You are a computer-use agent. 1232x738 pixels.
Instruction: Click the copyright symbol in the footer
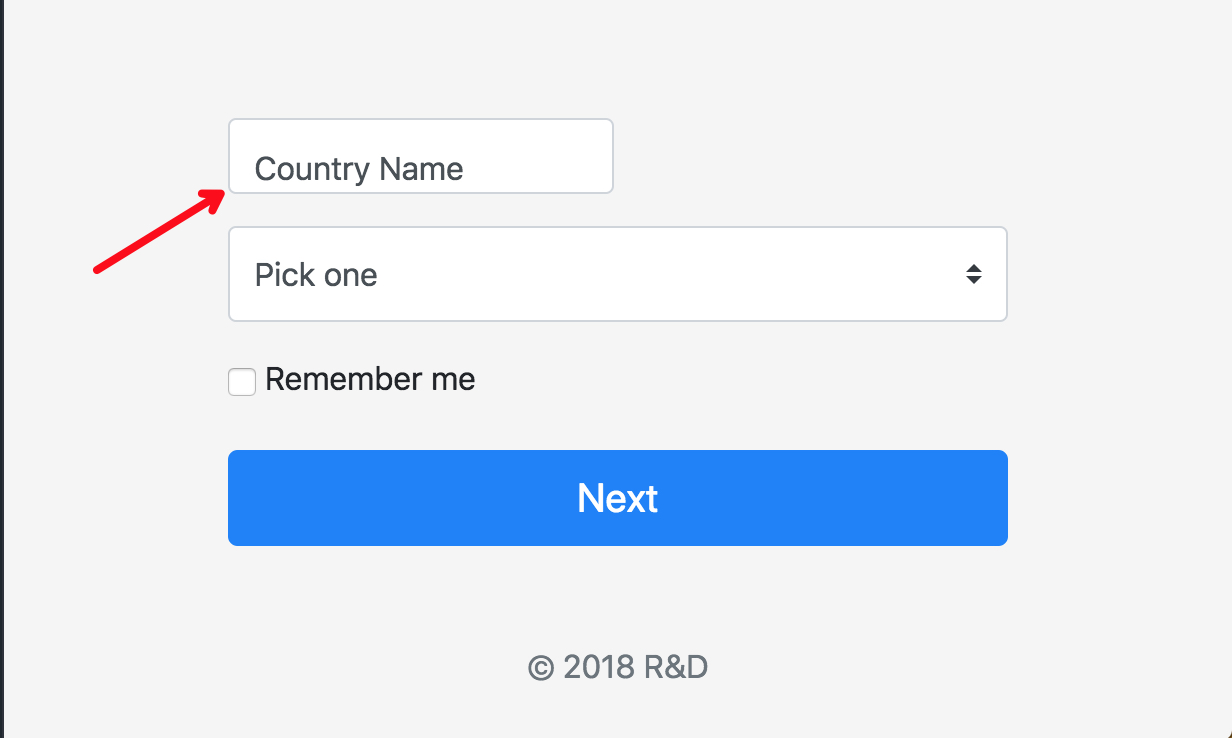click(x=541, y=668)
